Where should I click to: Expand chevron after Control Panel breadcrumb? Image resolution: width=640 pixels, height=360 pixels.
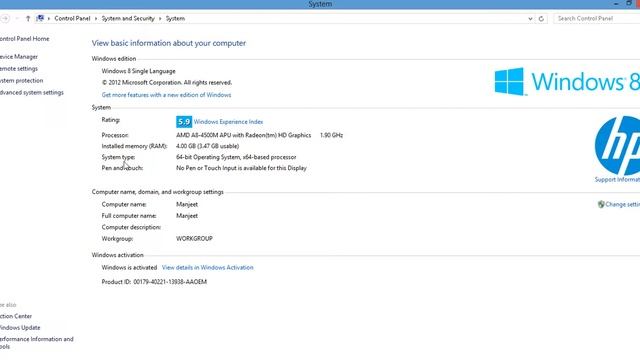point(96,19)
